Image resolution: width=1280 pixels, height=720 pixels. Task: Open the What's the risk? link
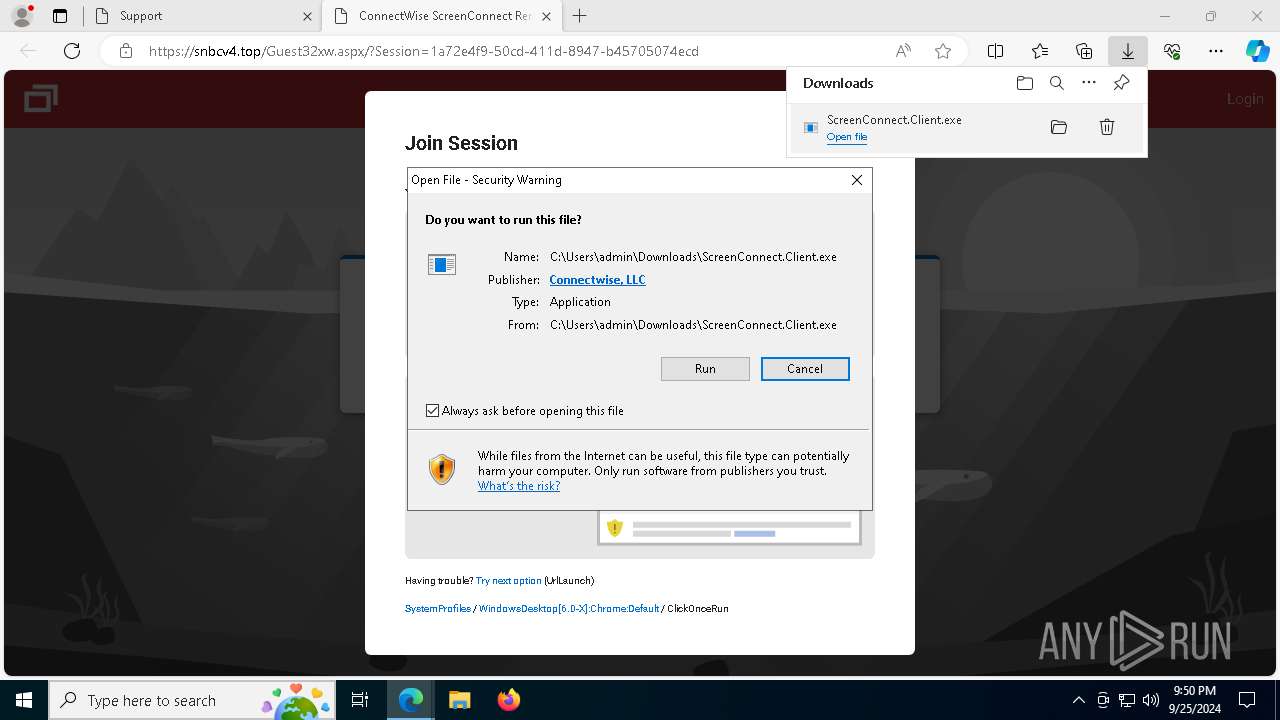pyautogui.click(x=518, y=486)
